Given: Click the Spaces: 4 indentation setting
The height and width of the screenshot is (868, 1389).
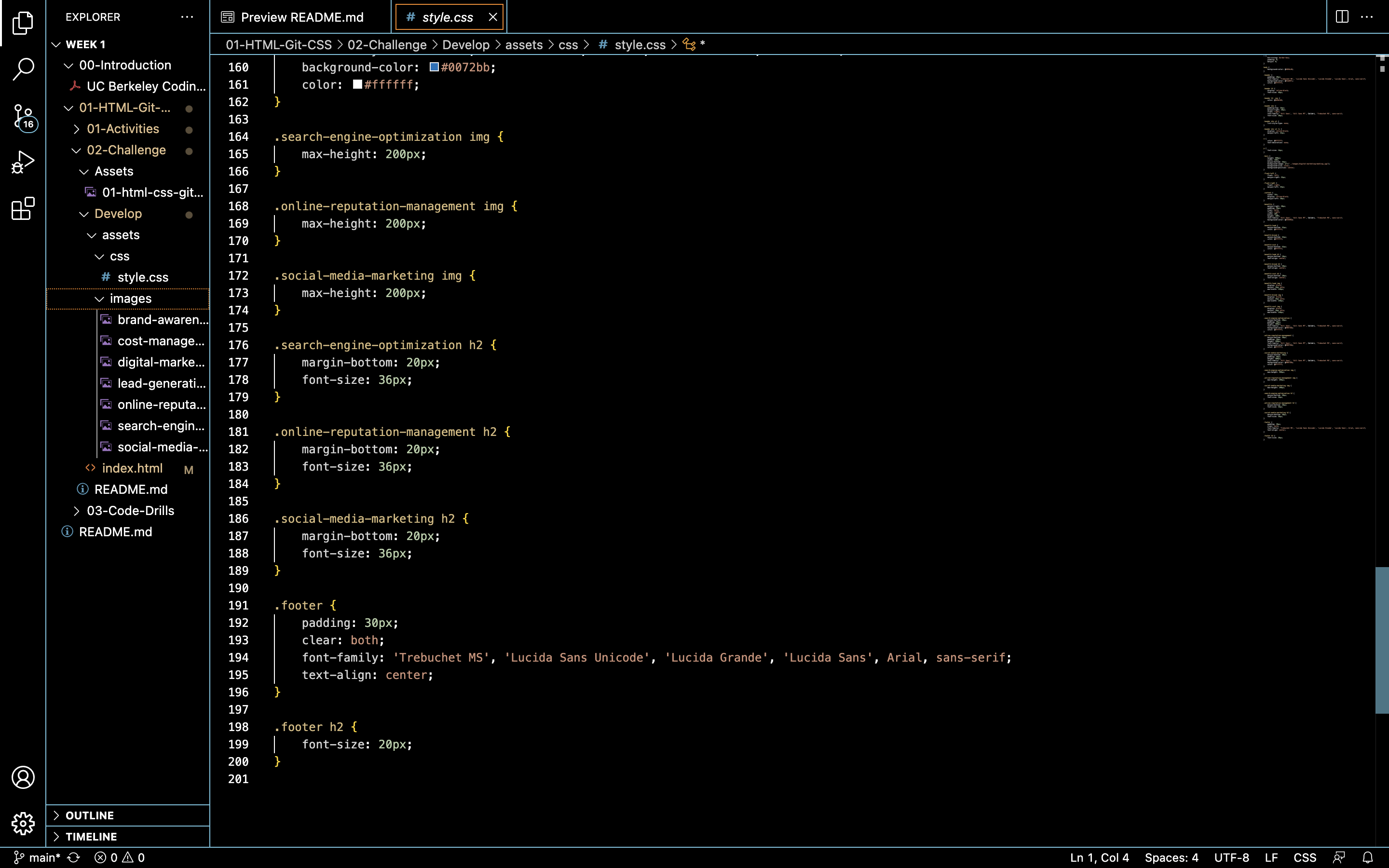Looking at the screenshot, I should pos(1171,858).
